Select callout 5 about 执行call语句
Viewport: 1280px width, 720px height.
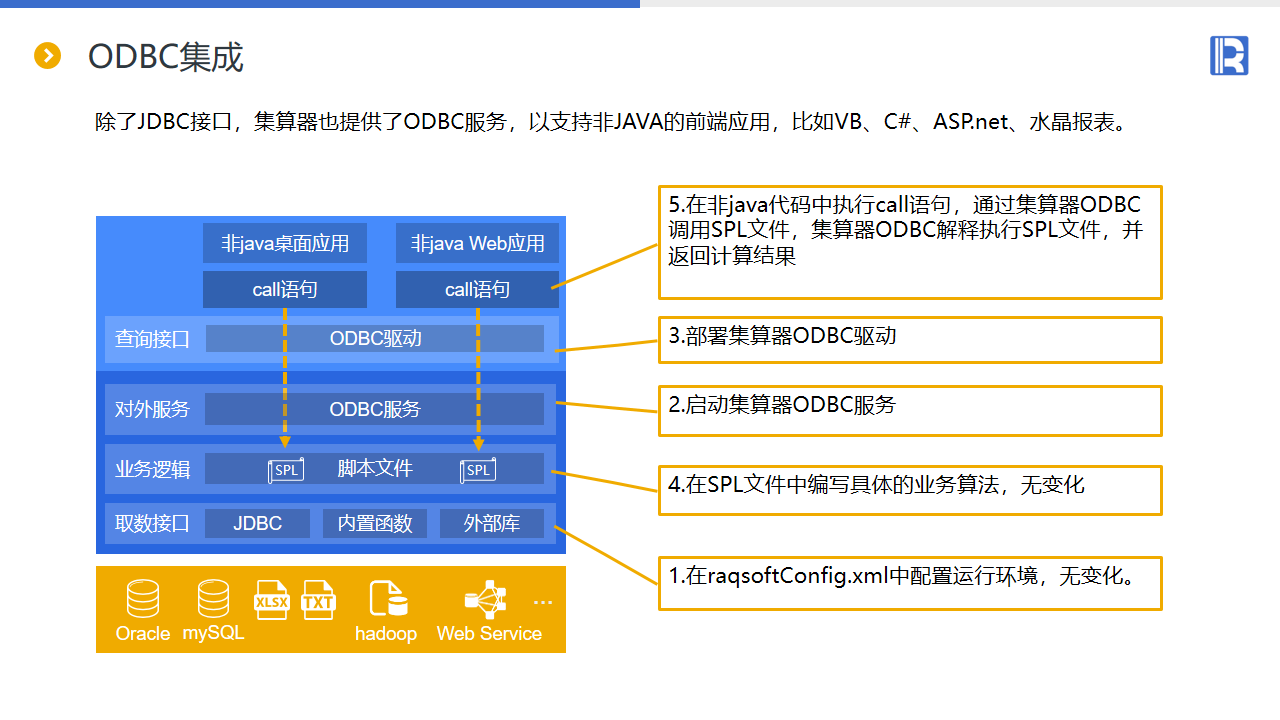click(910, 242)
